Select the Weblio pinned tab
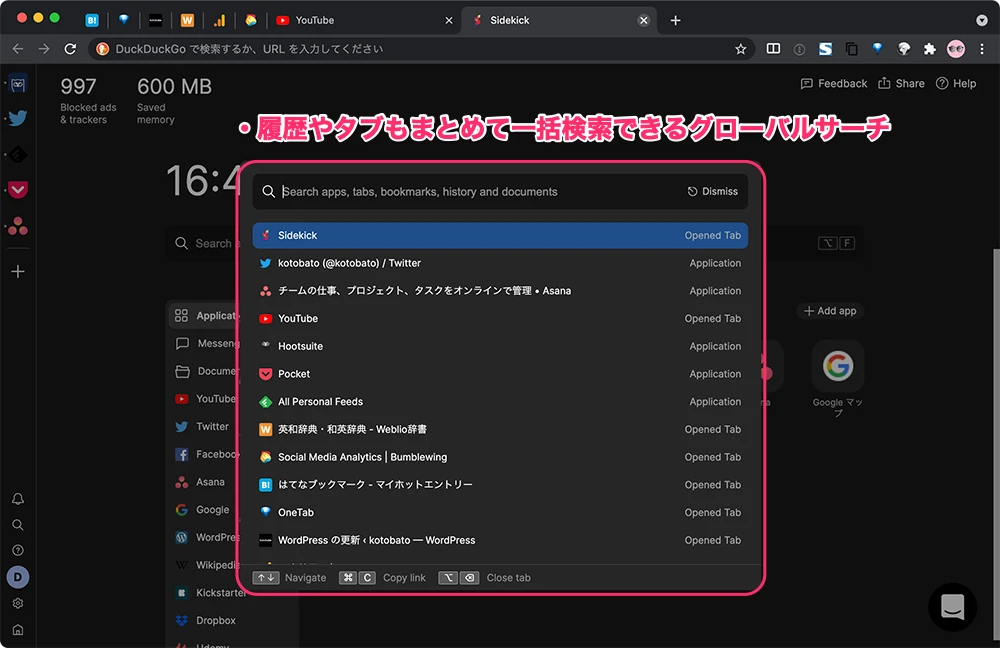The width and height of the screenshot is (1000, 648). pyautogui.click(x=187, y=20)
